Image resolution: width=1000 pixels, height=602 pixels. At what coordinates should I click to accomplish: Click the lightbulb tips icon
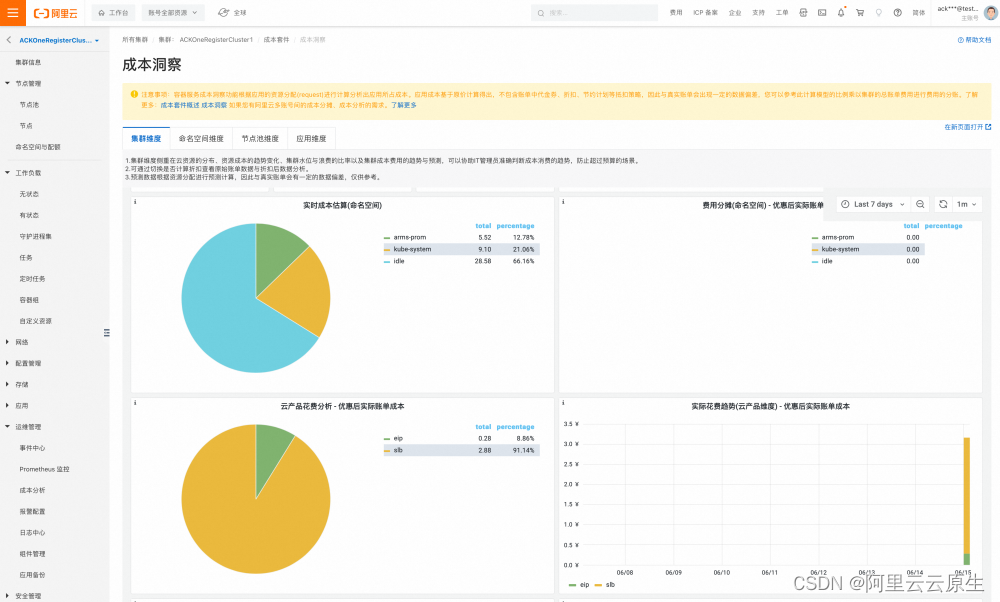coord(879,13)
